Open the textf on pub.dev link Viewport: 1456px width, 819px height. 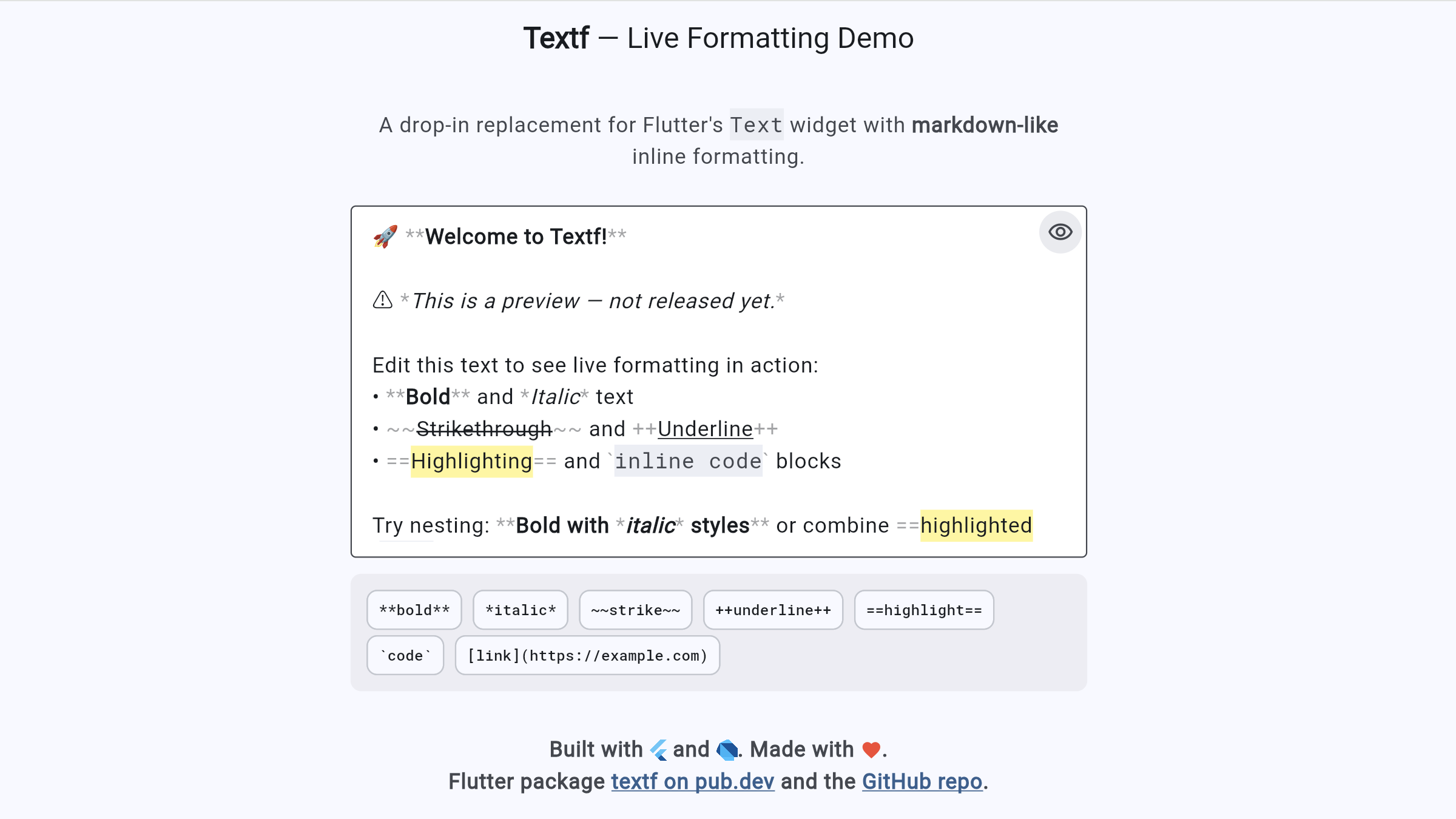pyautogui.click(x=692, y=781)
